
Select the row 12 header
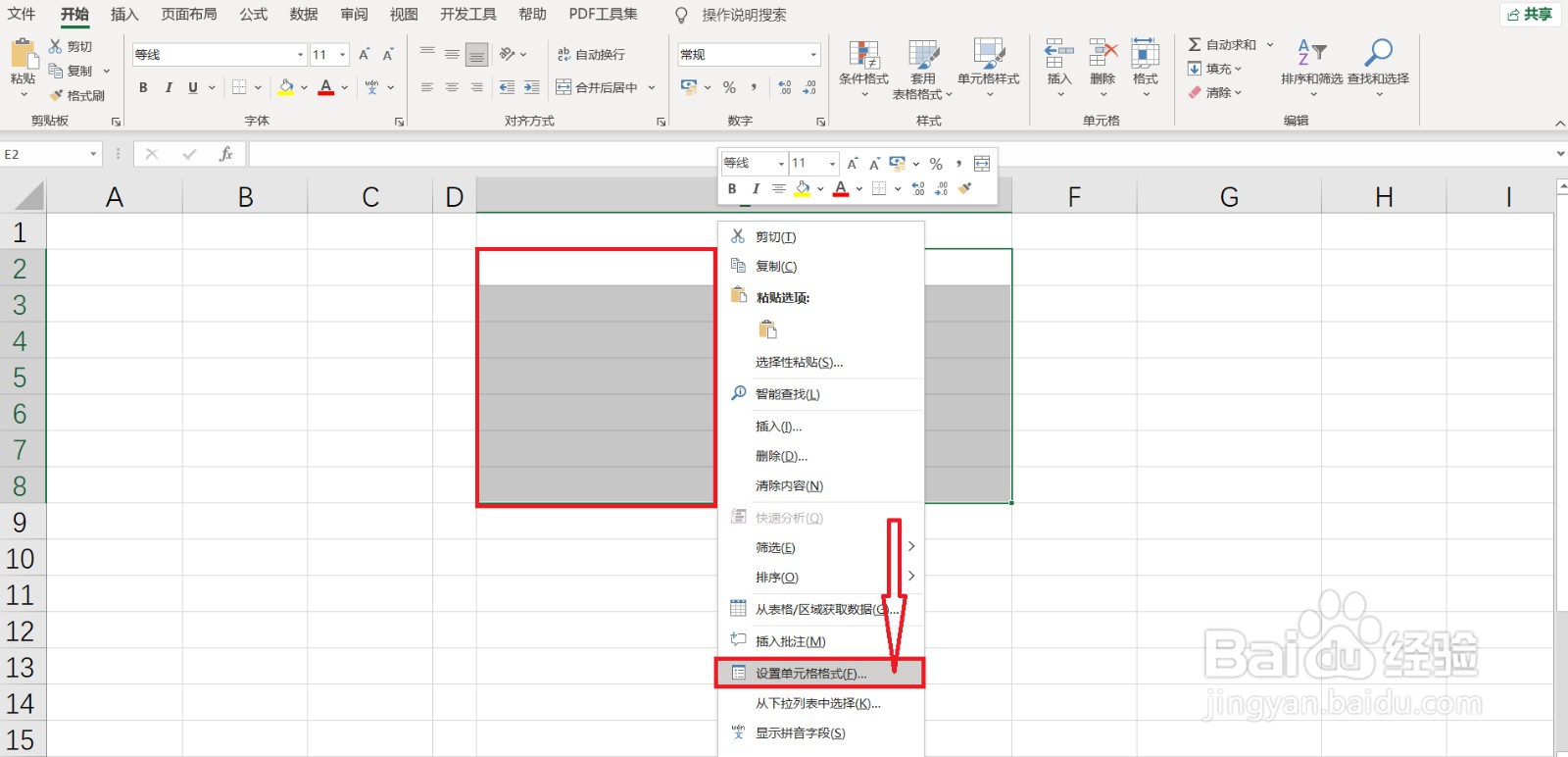point(22,631)
